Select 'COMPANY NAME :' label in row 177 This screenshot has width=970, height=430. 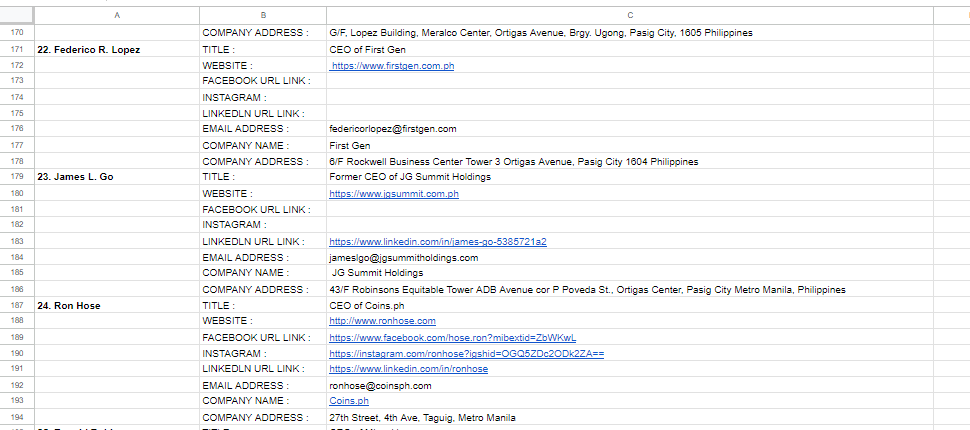pyautogui.click(x=263, y=145)
